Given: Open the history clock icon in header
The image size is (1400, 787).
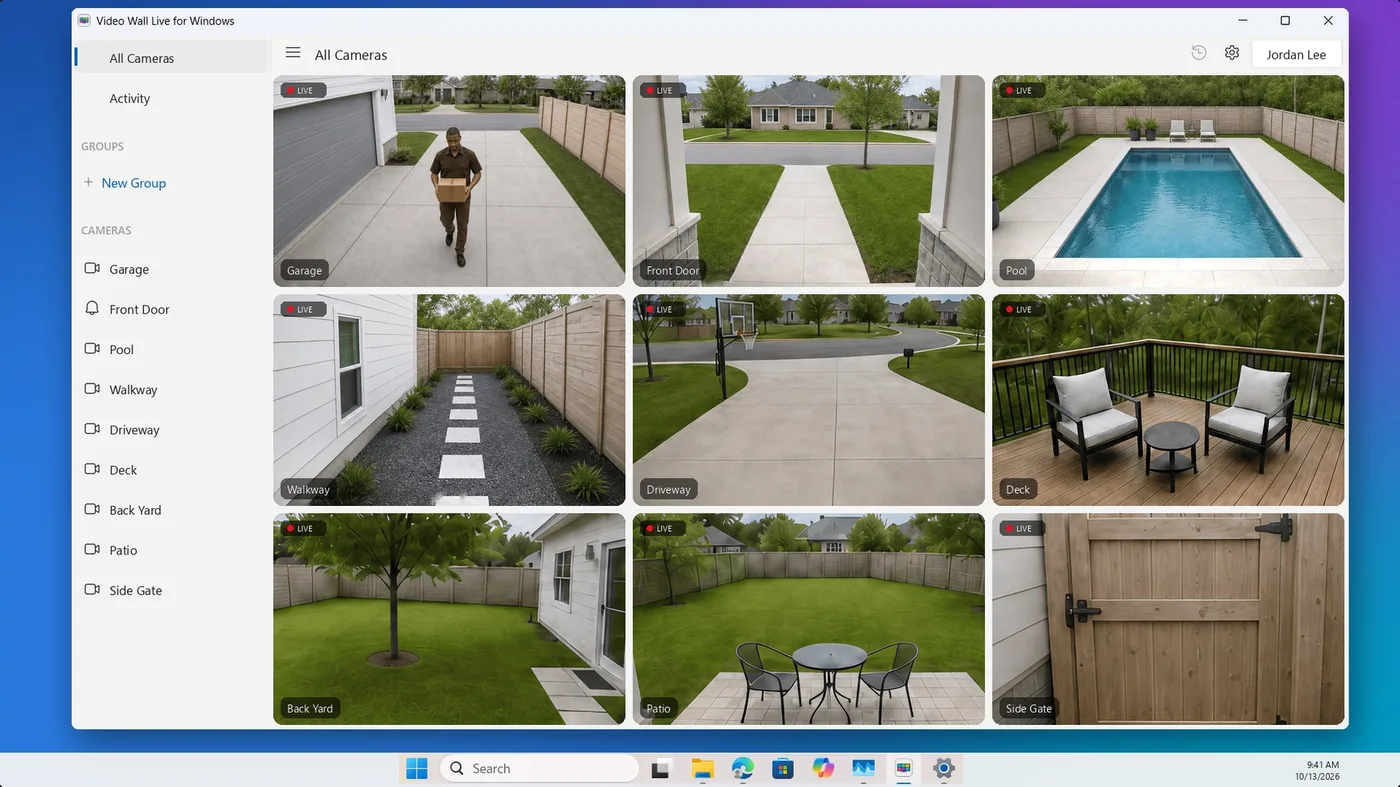Looking at the screenshot, I should point(1199,53).
